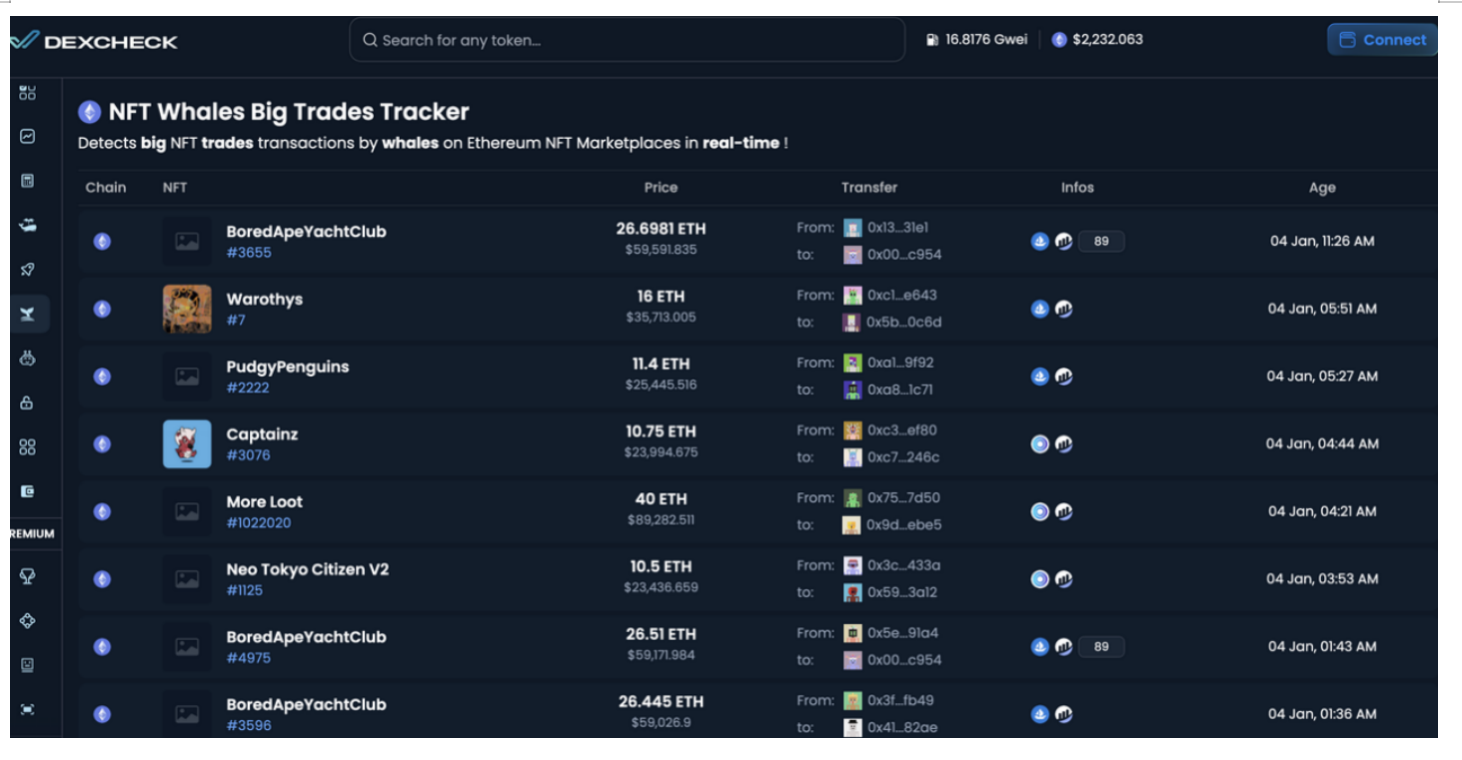The width and height of the screenshot is (1462, 760).
Task: Click the $35,713.005 dollar amount
Action: [x=660, y=318]
